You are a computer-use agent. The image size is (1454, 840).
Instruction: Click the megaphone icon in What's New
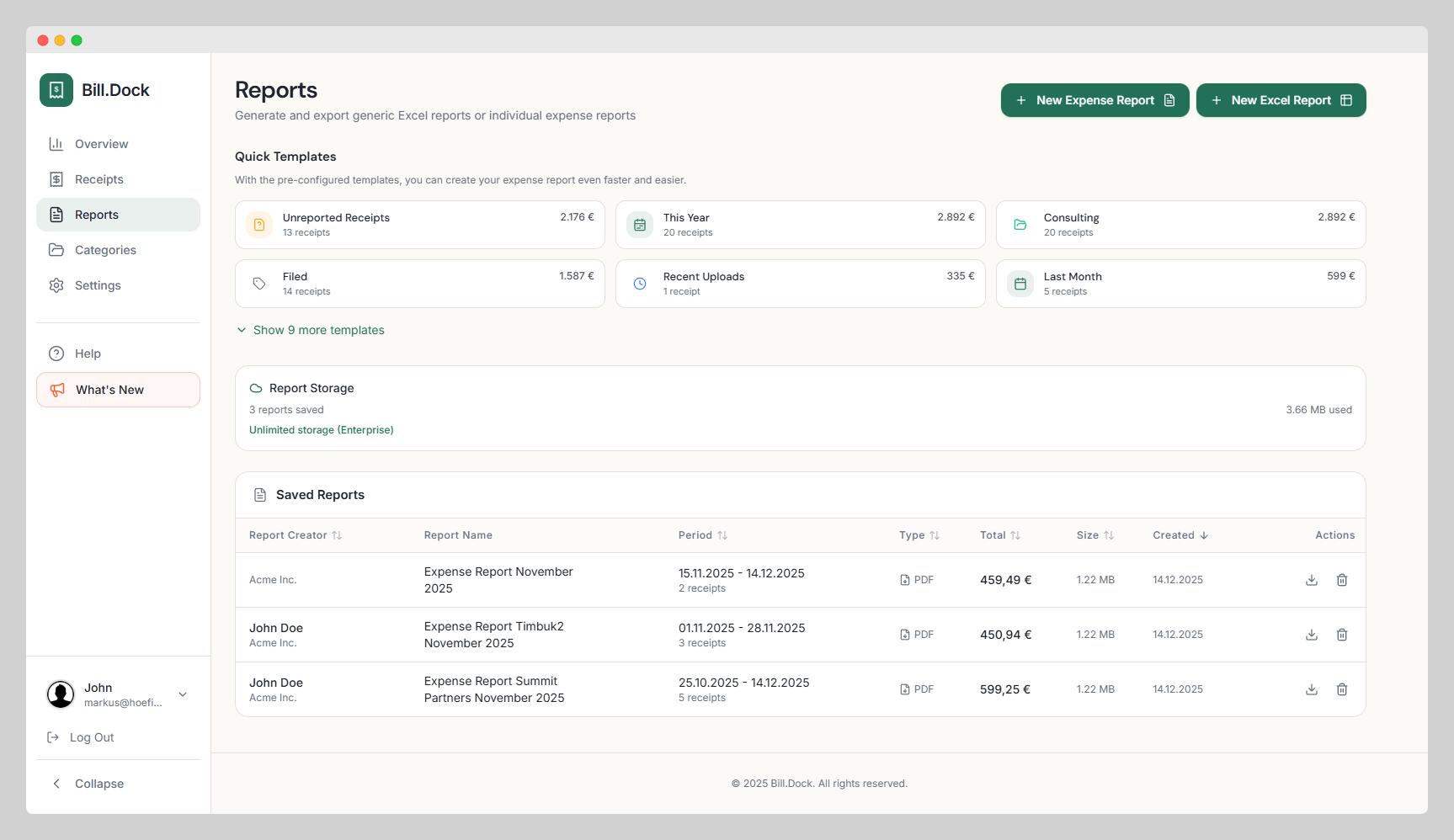[x=57, y=390]
